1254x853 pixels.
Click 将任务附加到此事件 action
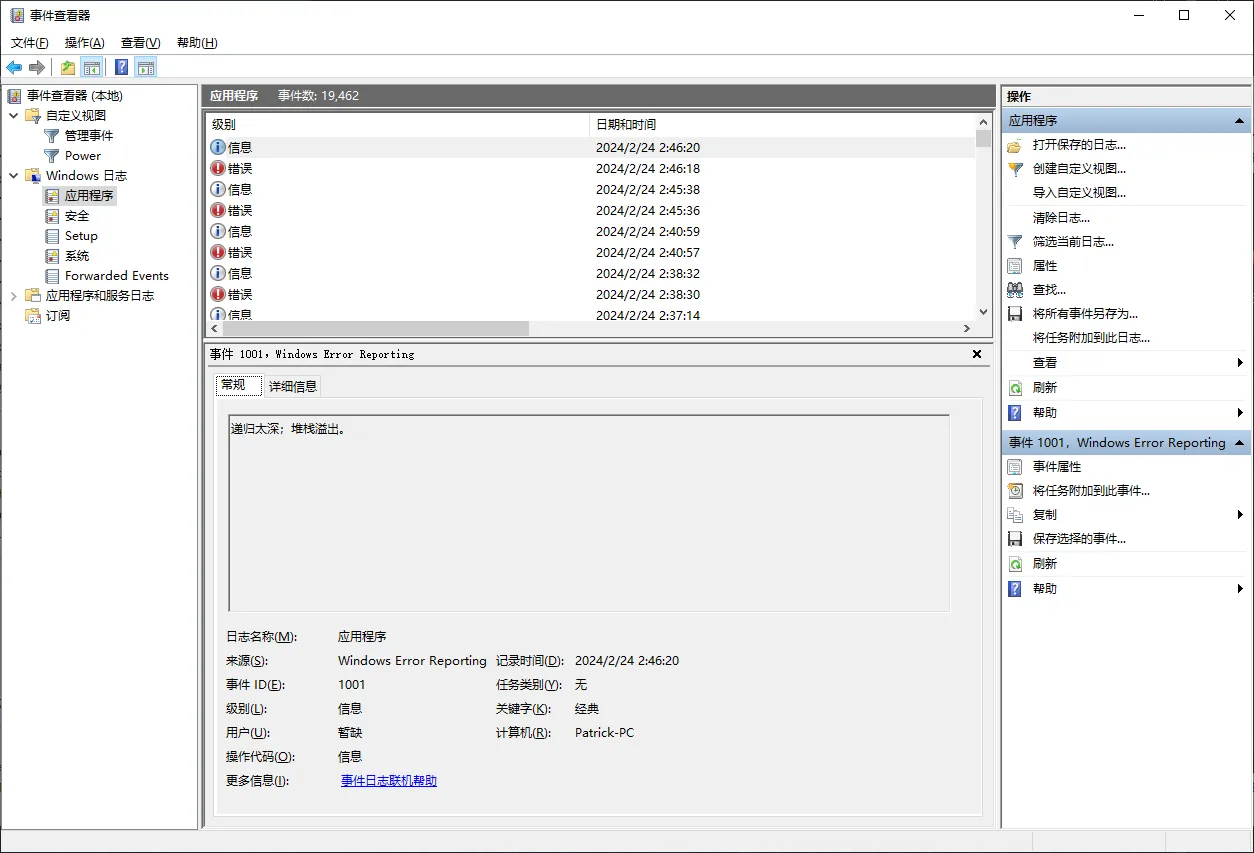click(x=1091, y=490)
